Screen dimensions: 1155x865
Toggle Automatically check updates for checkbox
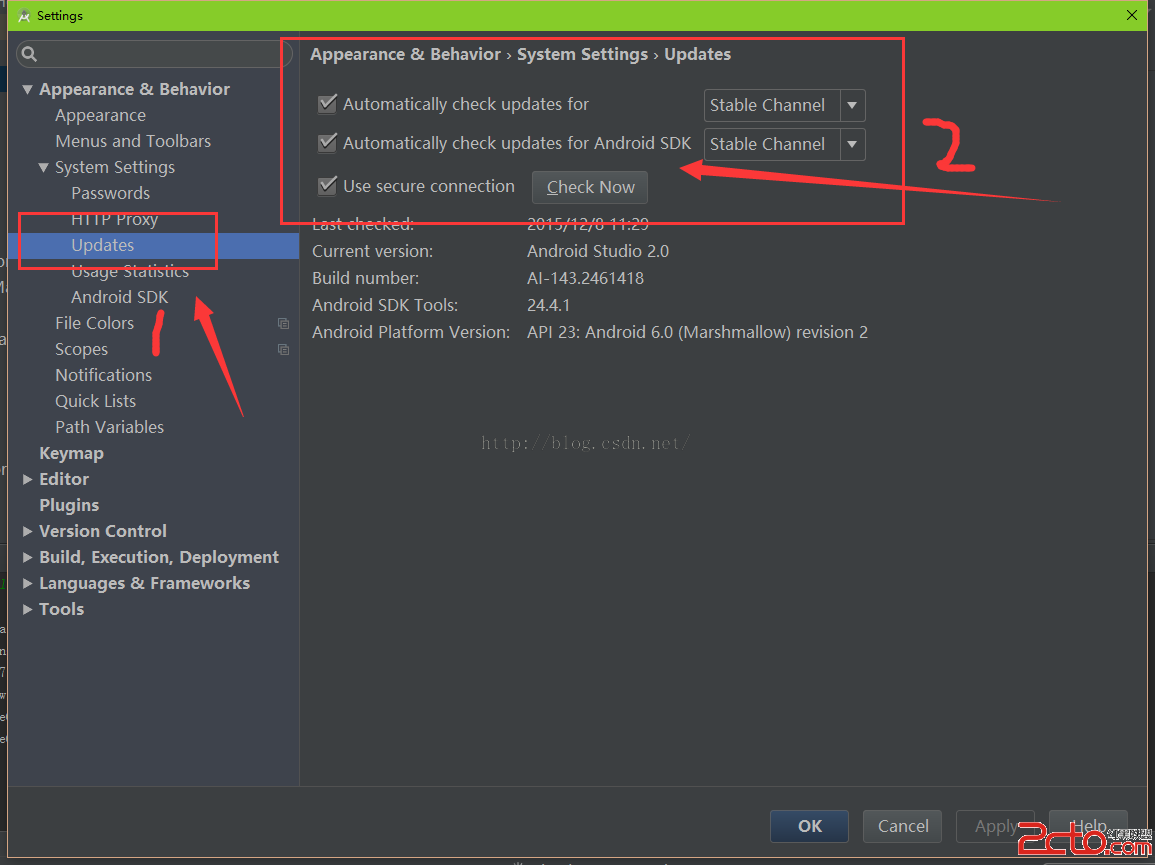[327, 104]
